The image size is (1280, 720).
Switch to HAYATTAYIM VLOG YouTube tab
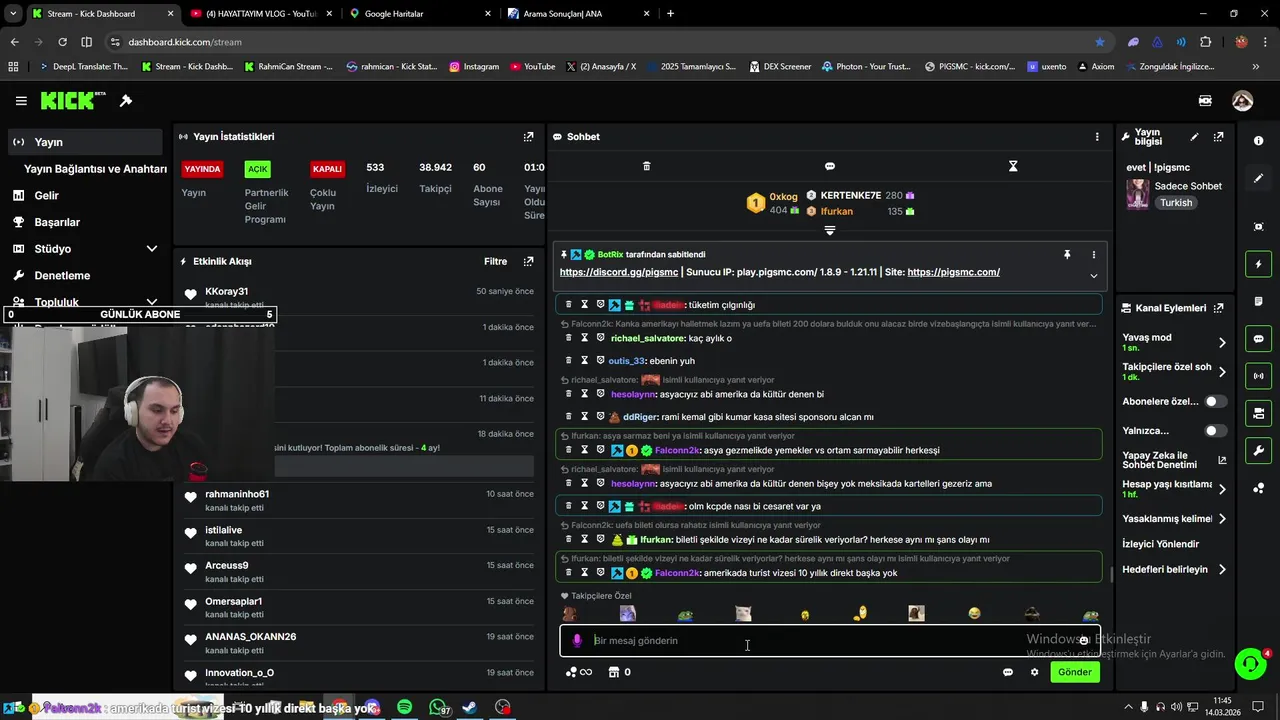(261, 14)
